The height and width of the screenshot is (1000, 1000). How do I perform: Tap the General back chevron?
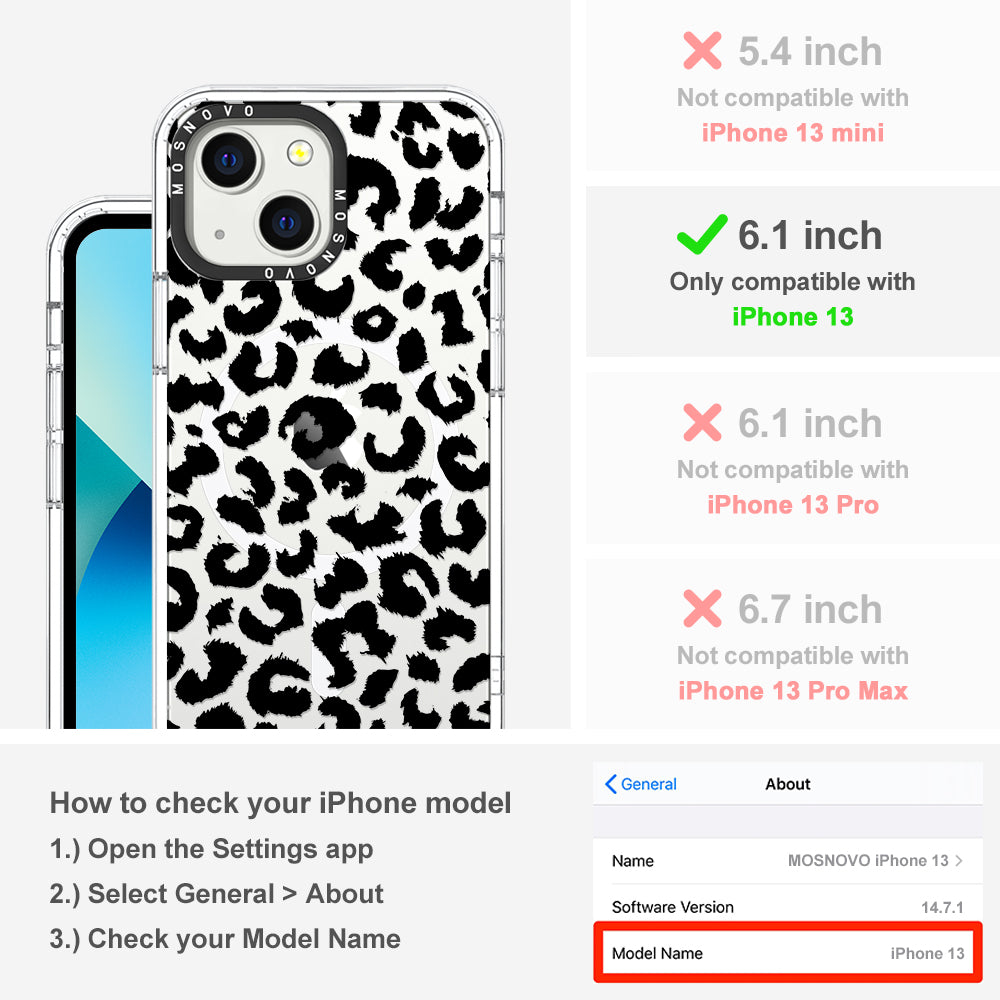tap(610, 784)
